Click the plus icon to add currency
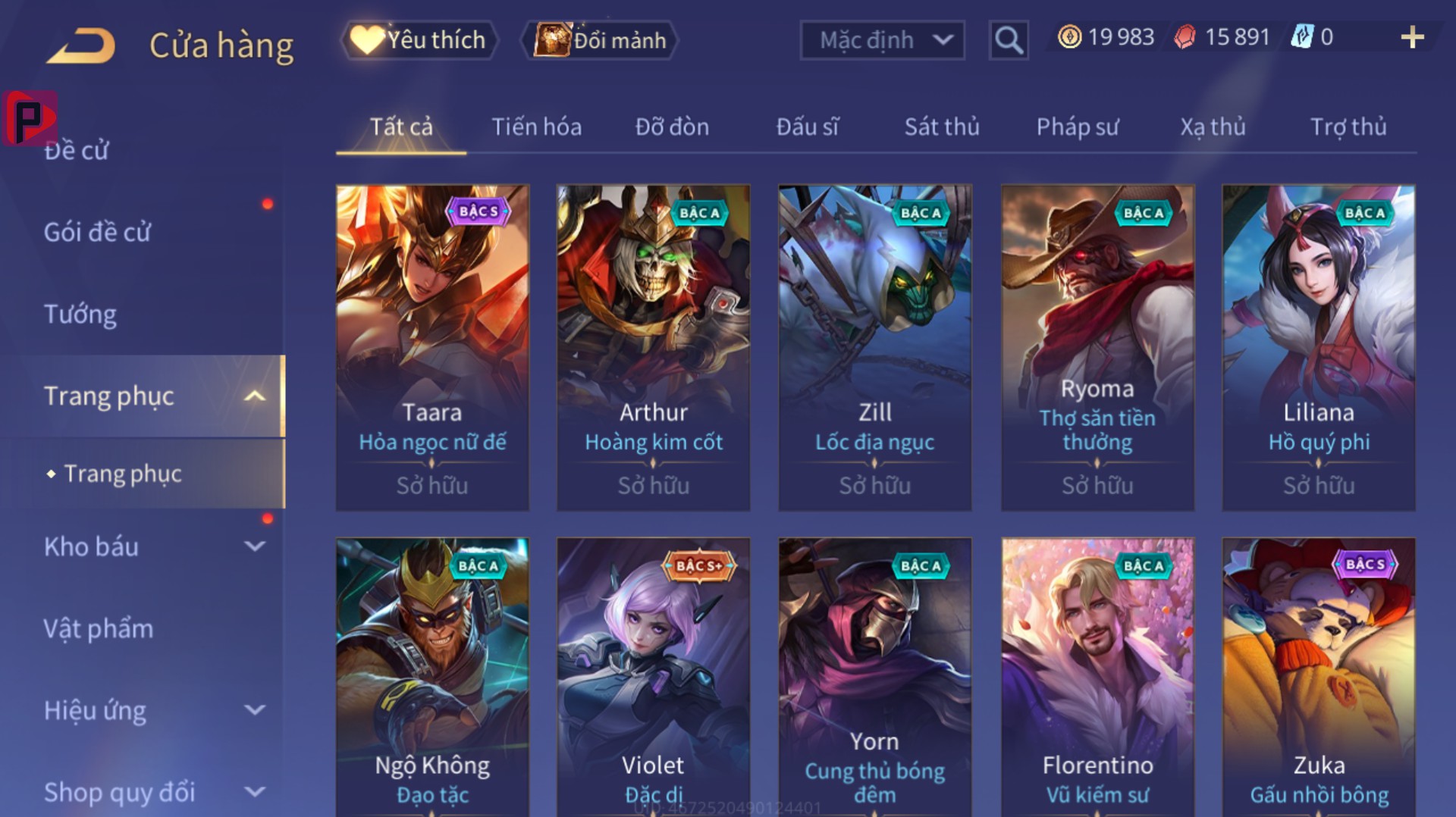Viewport: 1456px width, 817px height. coord(1412,37)
